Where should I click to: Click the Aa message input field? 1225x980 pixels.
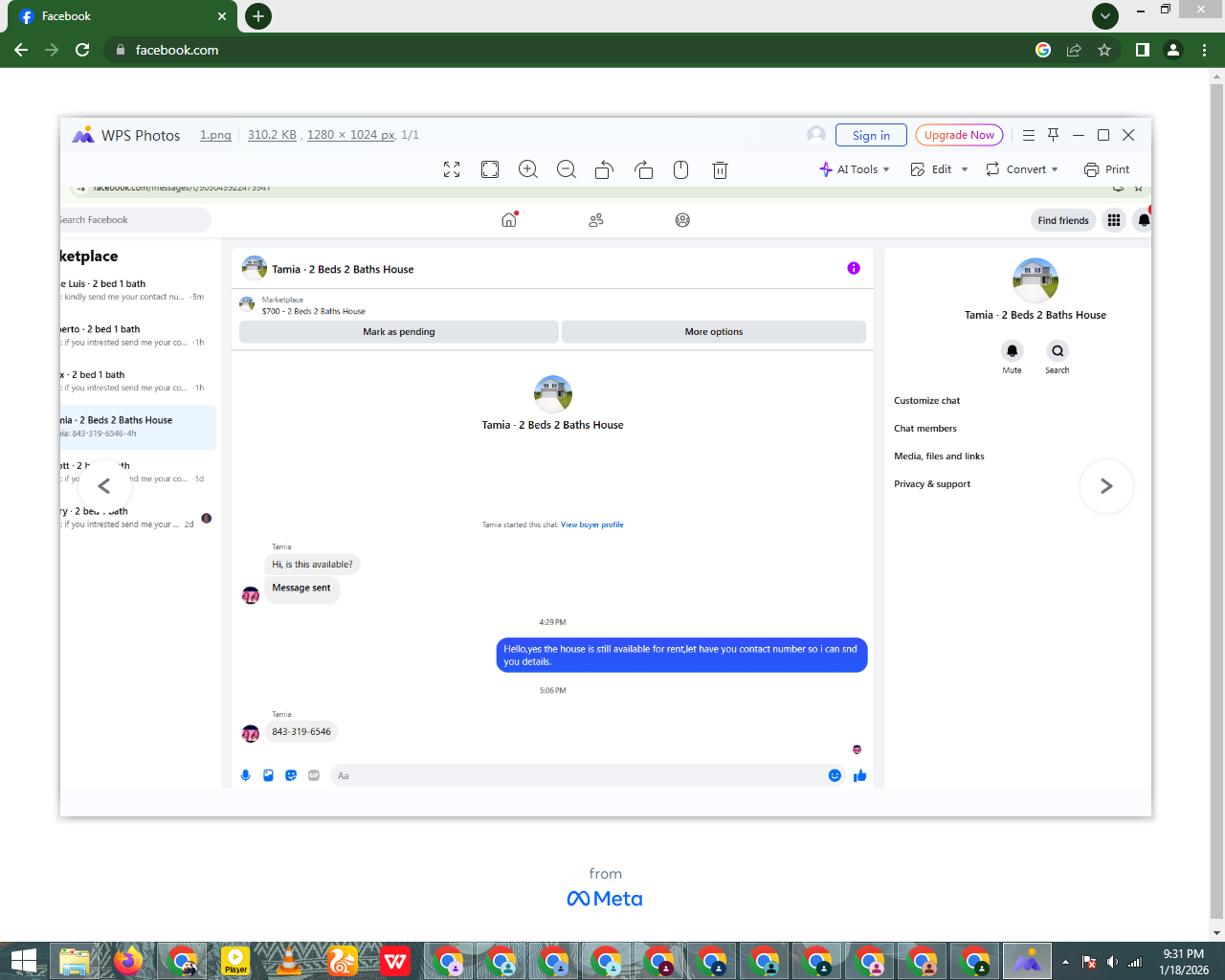pyautogui.click(x=578, y=775)
